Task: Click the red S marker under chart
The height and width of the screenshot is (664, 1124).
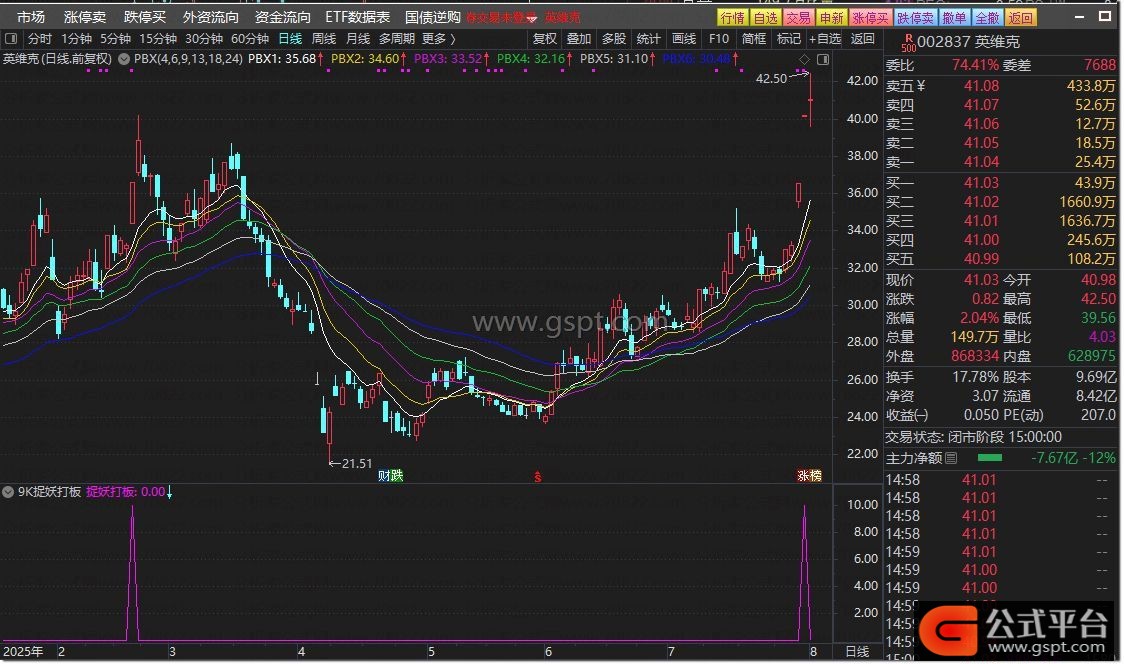Action: click(x=538, y=476)
